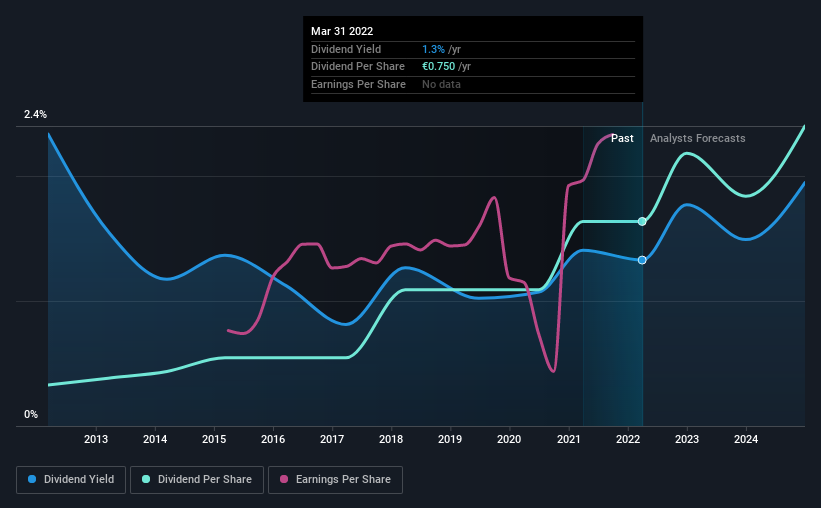Click the 'Earnings Per Share' tooltip row label
This screenshot has width=821, height=508.
point(358,84)
